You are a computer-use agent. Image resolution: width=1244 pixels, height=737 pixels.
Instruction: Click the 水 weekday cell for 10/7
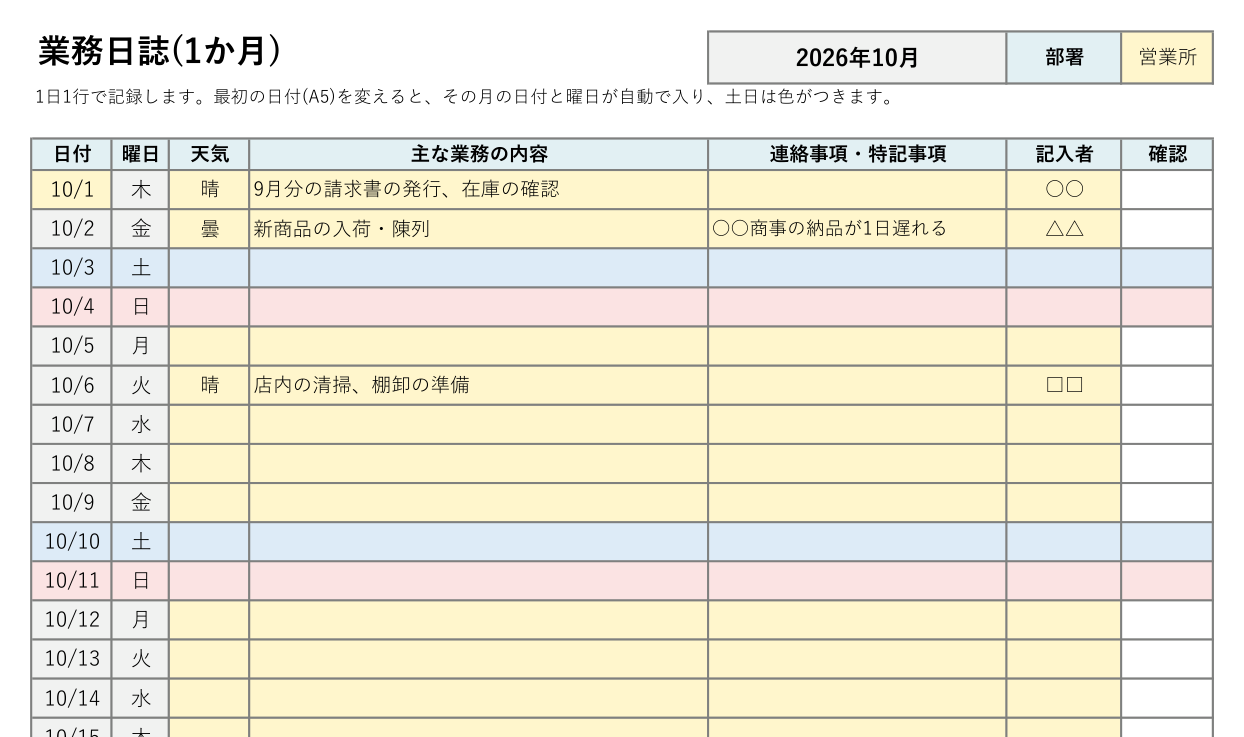click(140, 424)
